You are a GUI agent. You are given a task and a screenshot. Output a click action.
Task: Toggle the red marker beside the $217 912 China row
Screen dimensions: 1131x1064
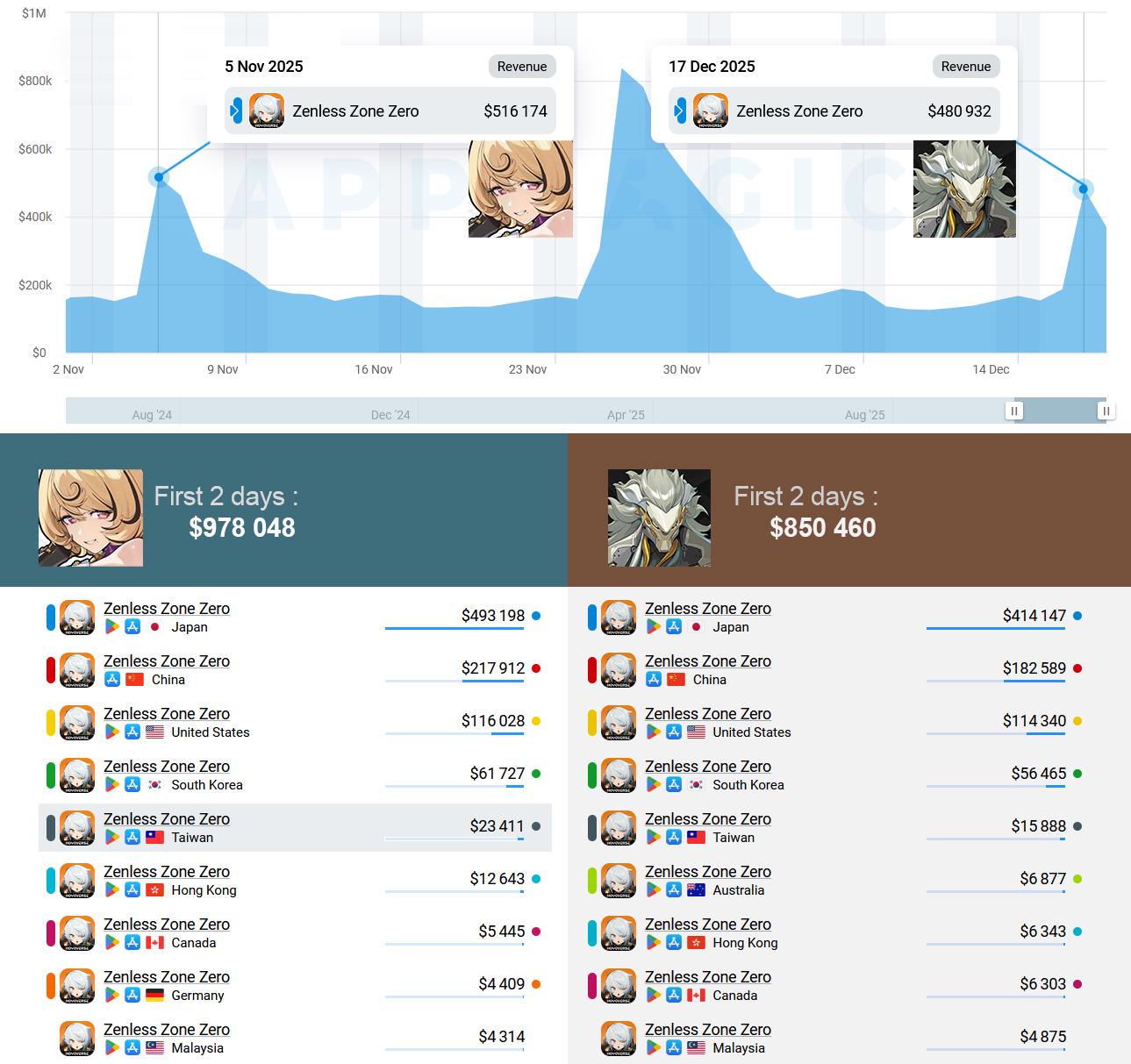(51, 670)
